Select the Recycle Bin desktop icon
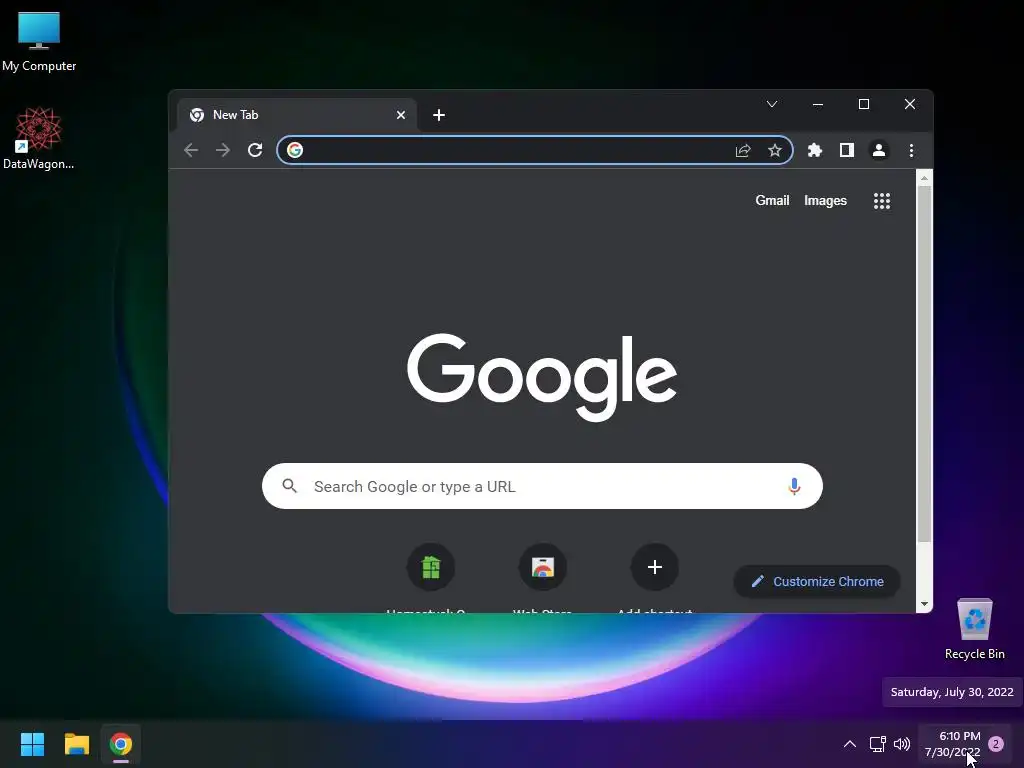1024x768 pixels. (974, 629)
